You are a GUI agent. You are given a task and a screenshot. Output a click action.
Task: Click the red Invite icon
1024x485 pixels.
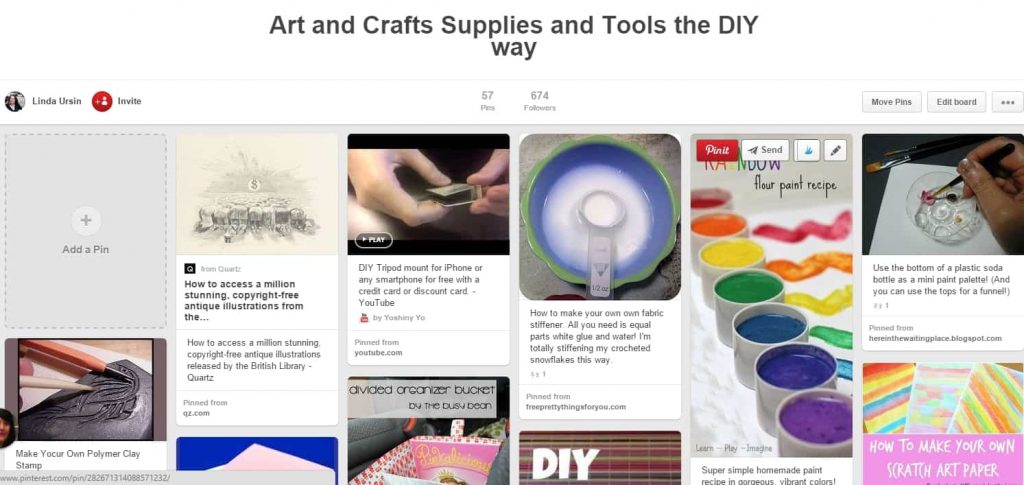coord(102,101)
